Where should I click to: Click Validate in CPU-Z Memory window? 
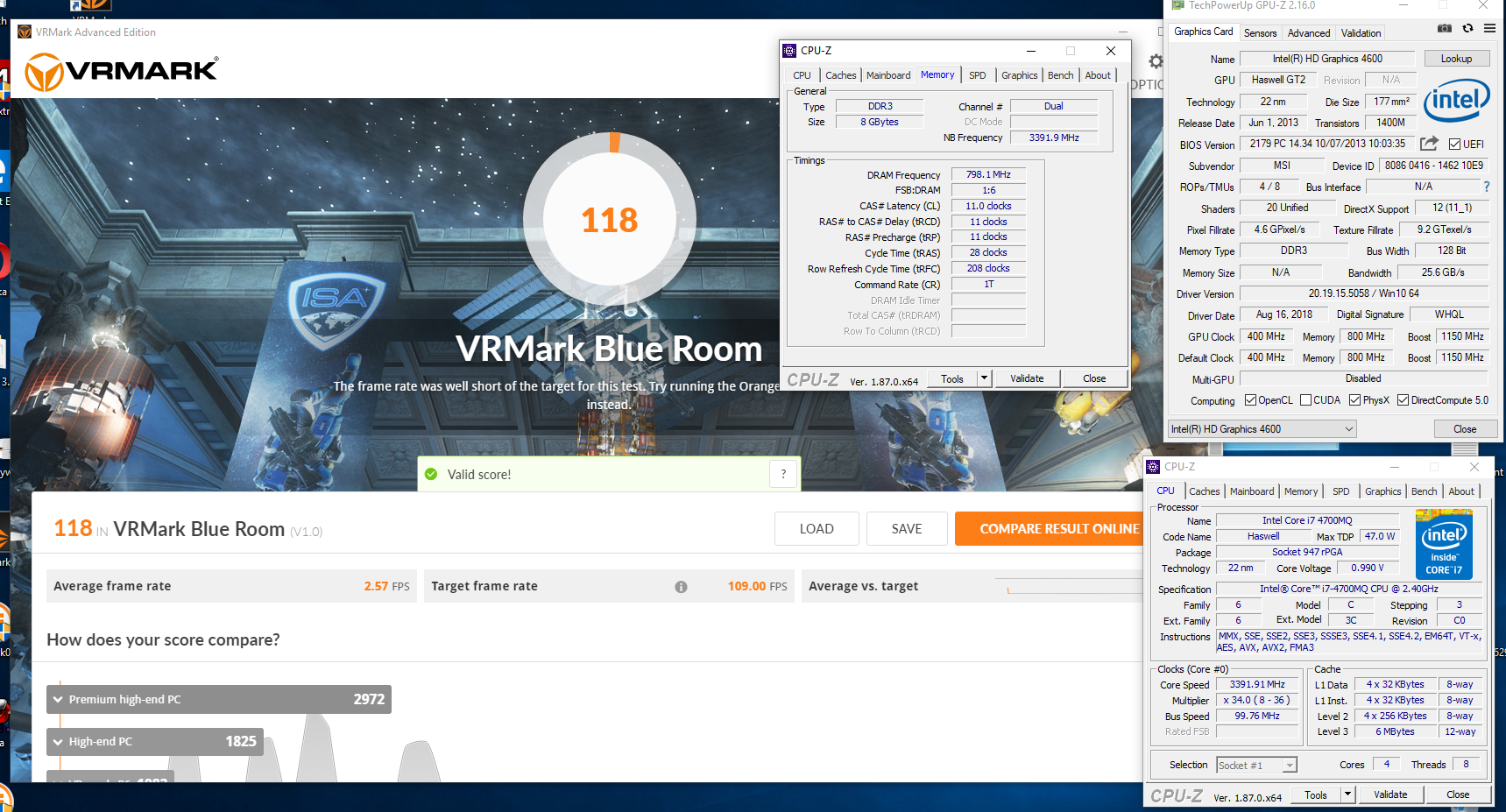tap(1027, 378)
